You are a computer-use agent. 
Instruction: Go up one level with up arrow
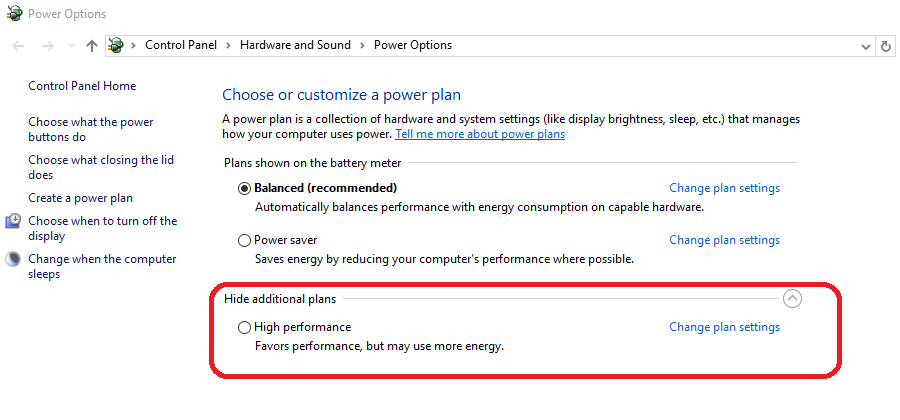click(x=91, y=46)
